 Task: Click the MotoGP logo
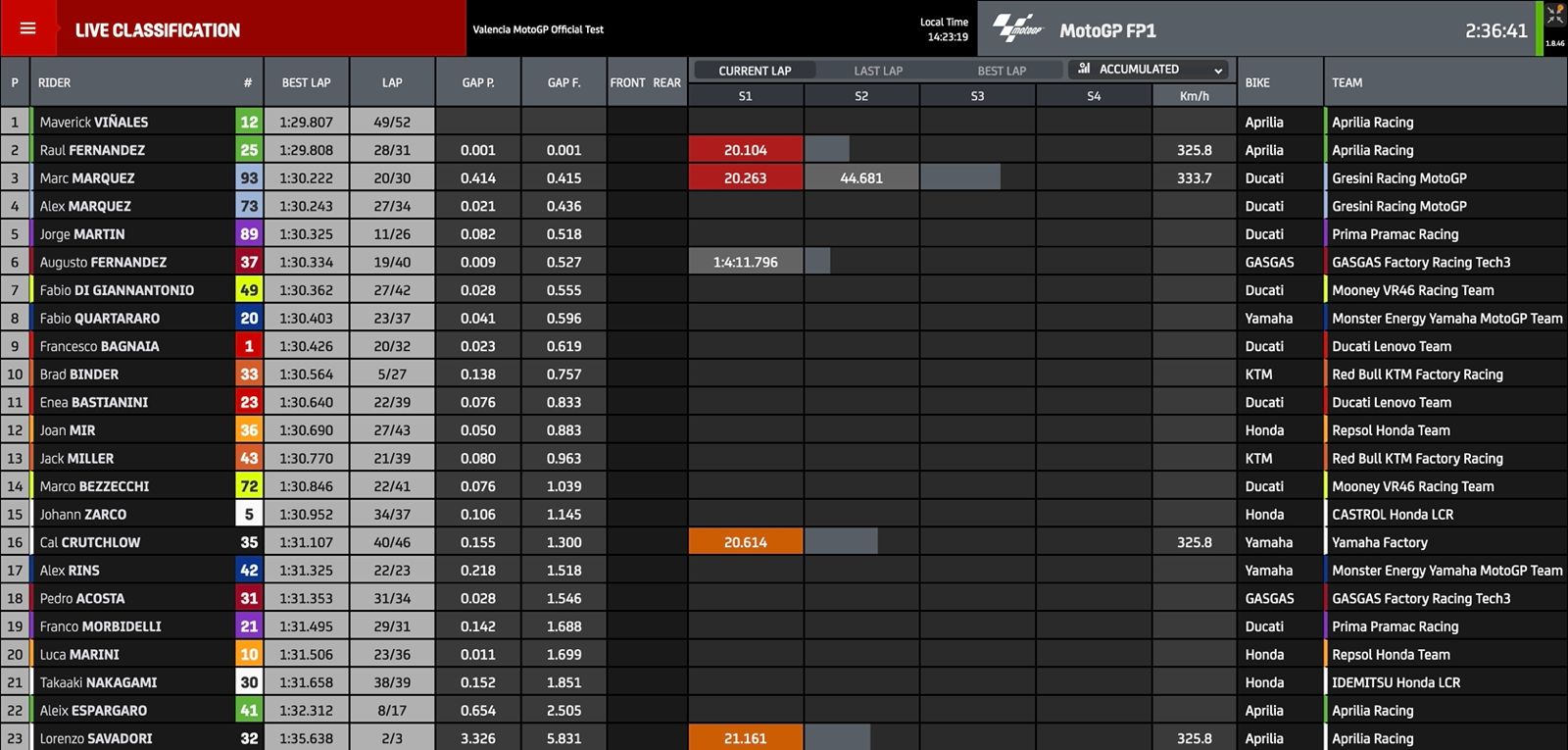pyautogui.click(x=1018, y=28)
